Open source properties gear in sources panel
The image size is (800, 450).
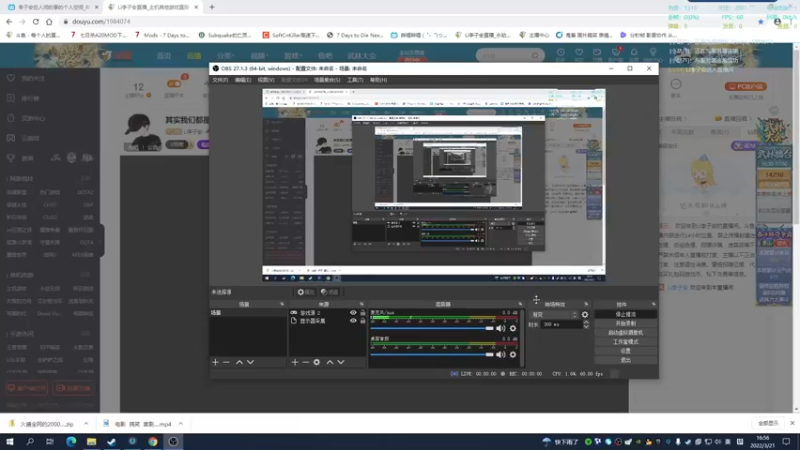[317, 362]
